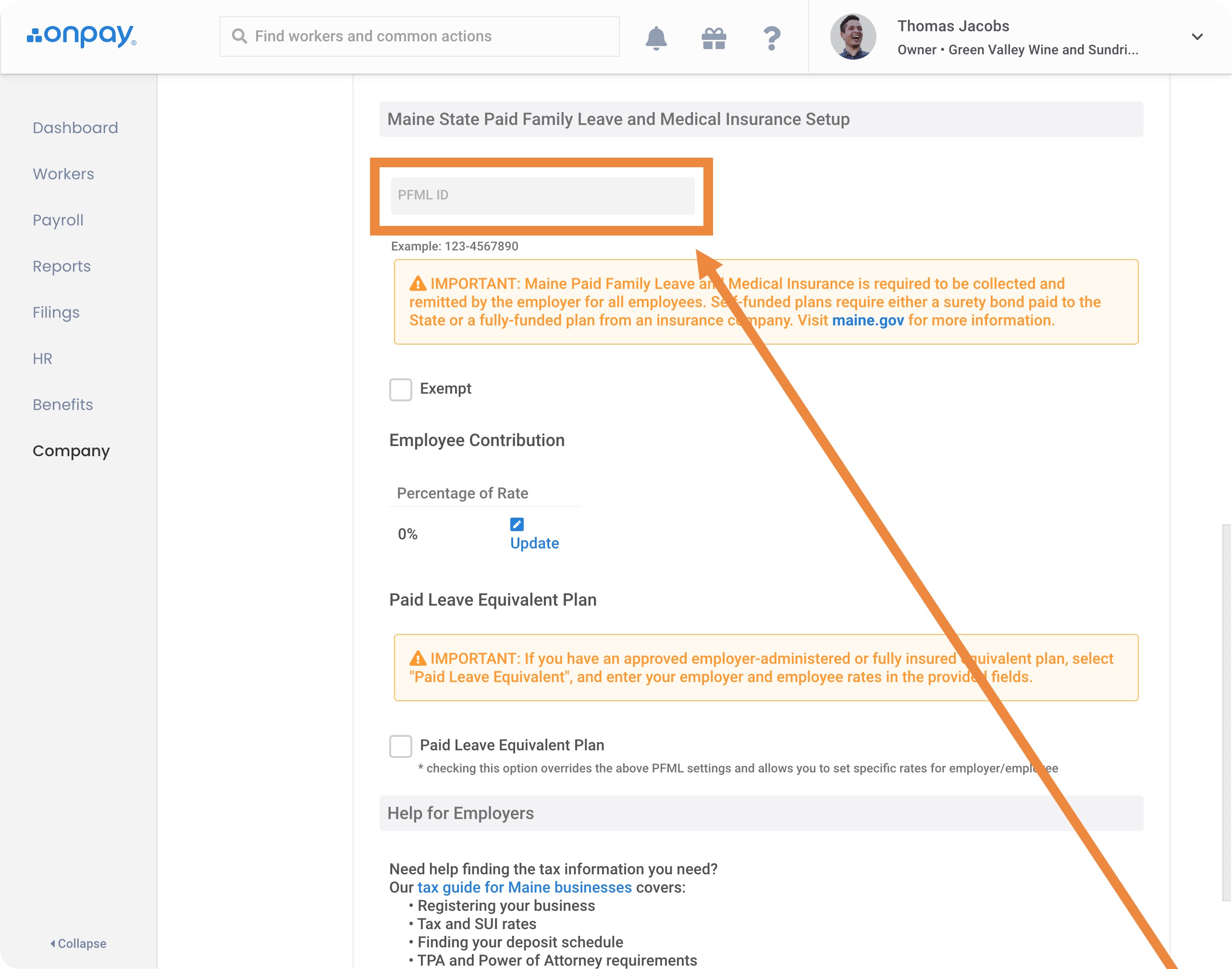
Task: Click the warning triangle in Maine PFML notice
Action: (418, 284)
